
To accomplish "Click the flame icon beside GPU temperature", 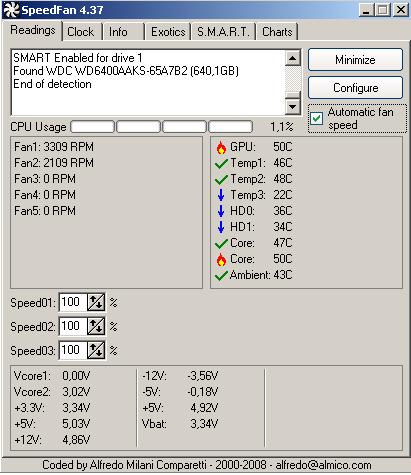I will 221,147.
